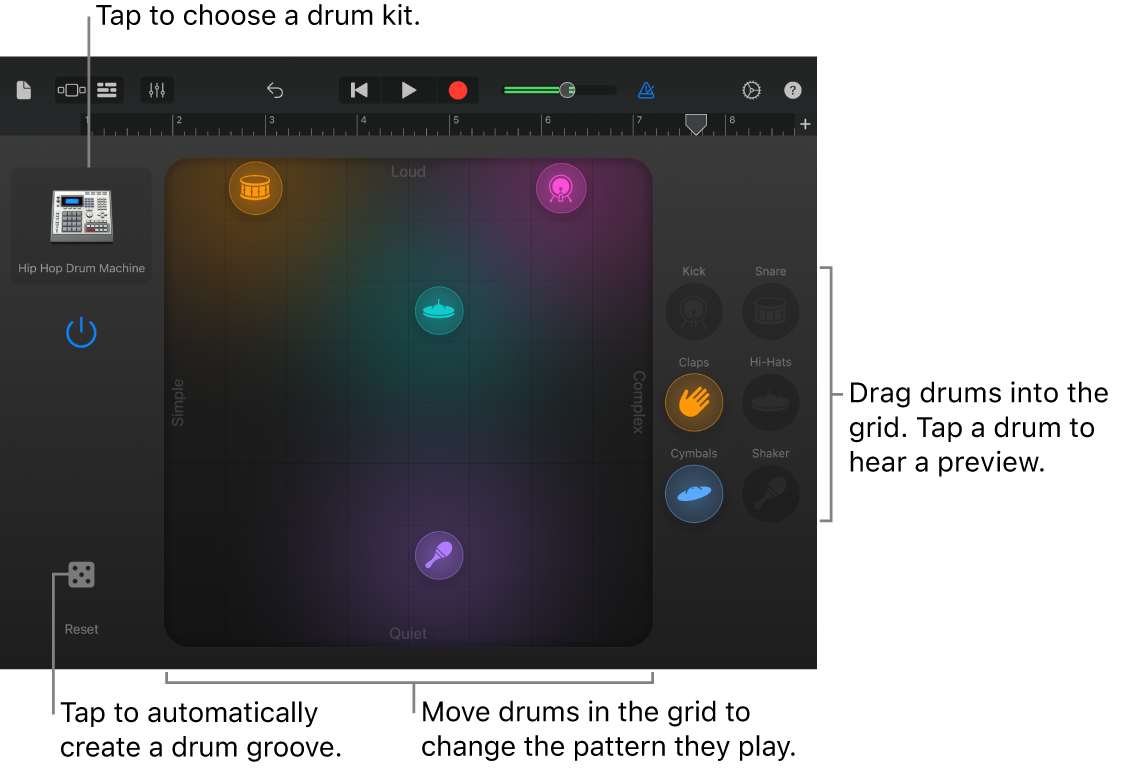Select the orange kick drum puck on the grid
This screenshot has height=774, width=1133.
[255, 187]
